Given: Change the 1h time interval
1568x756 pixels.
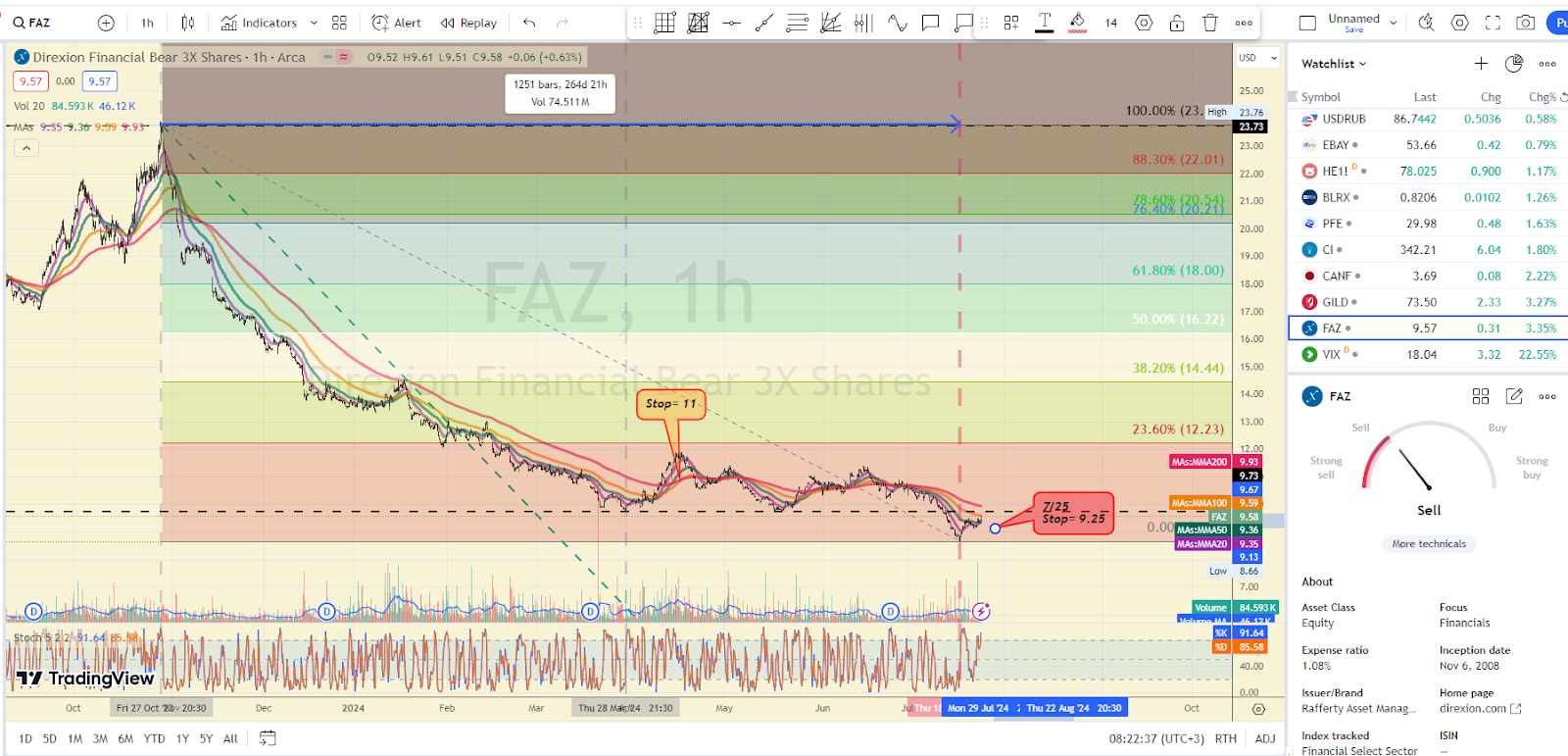Looking at the screenshot, I should pyautogui.click(x=147, y=23).
